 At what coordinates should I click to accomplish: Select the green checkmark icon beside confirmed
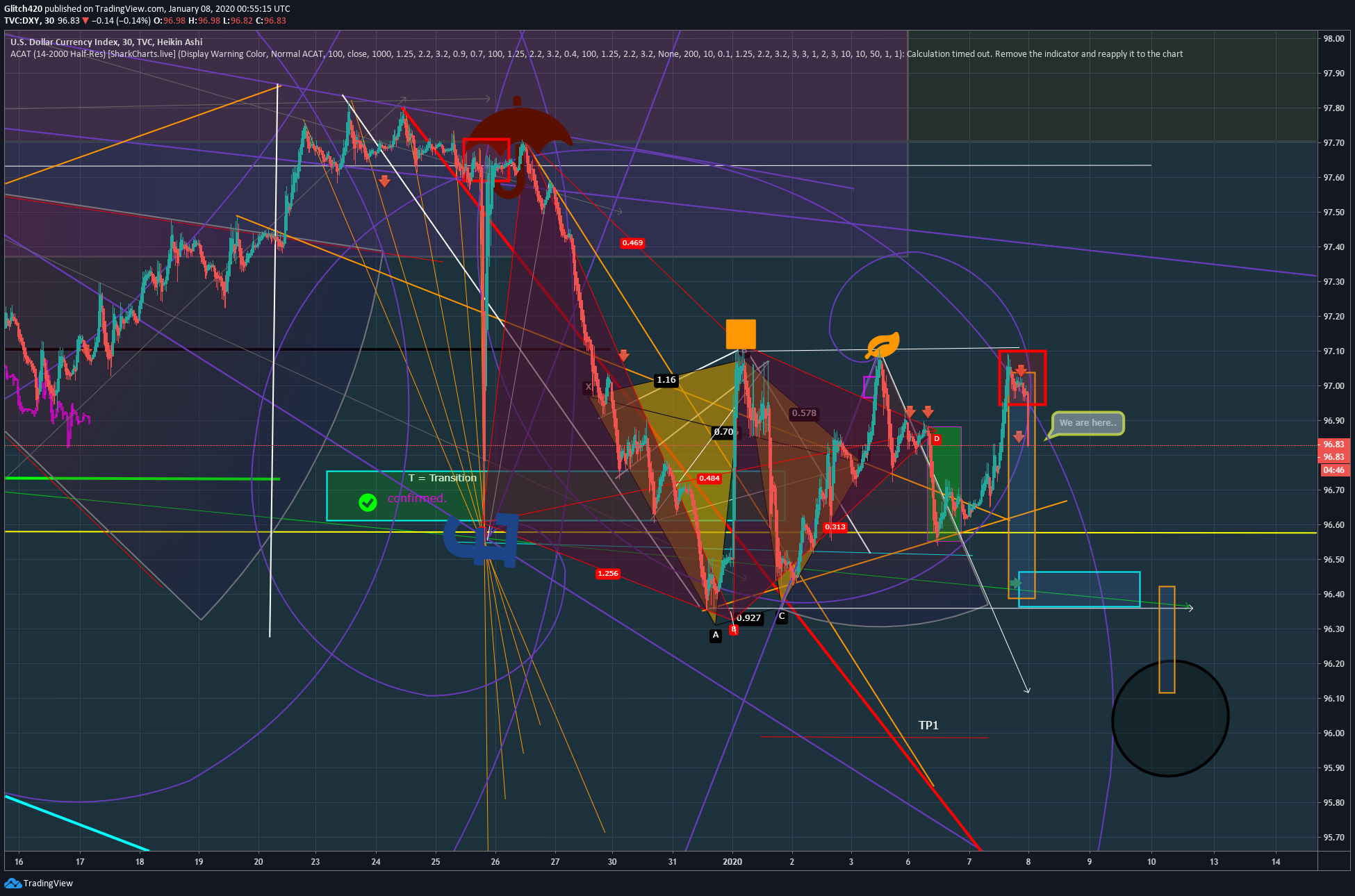tap(368, 502)
